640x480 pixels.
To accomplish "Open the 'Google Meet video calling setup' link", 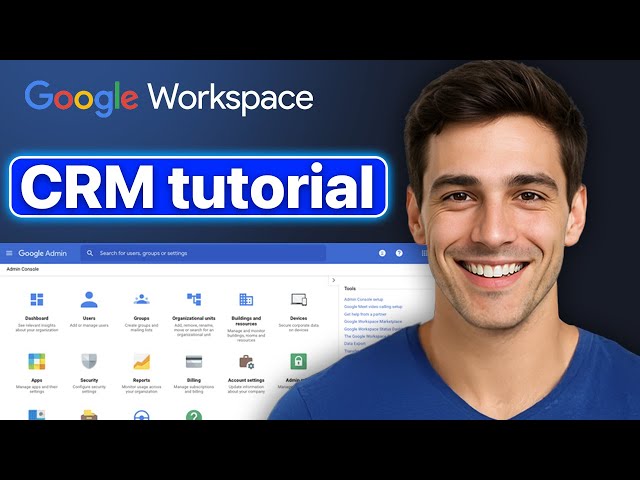I will (x=373, y=307).
